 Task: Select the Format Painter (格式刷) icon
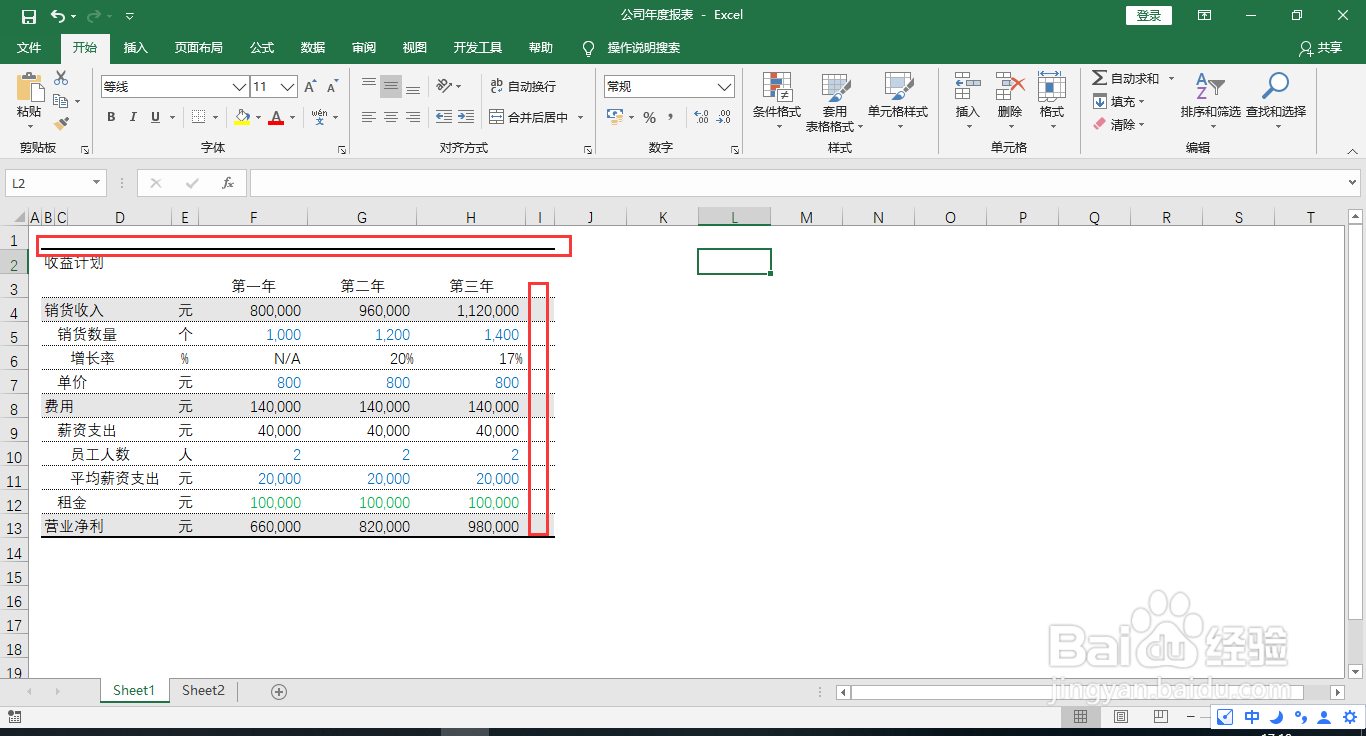click(59, 122)
